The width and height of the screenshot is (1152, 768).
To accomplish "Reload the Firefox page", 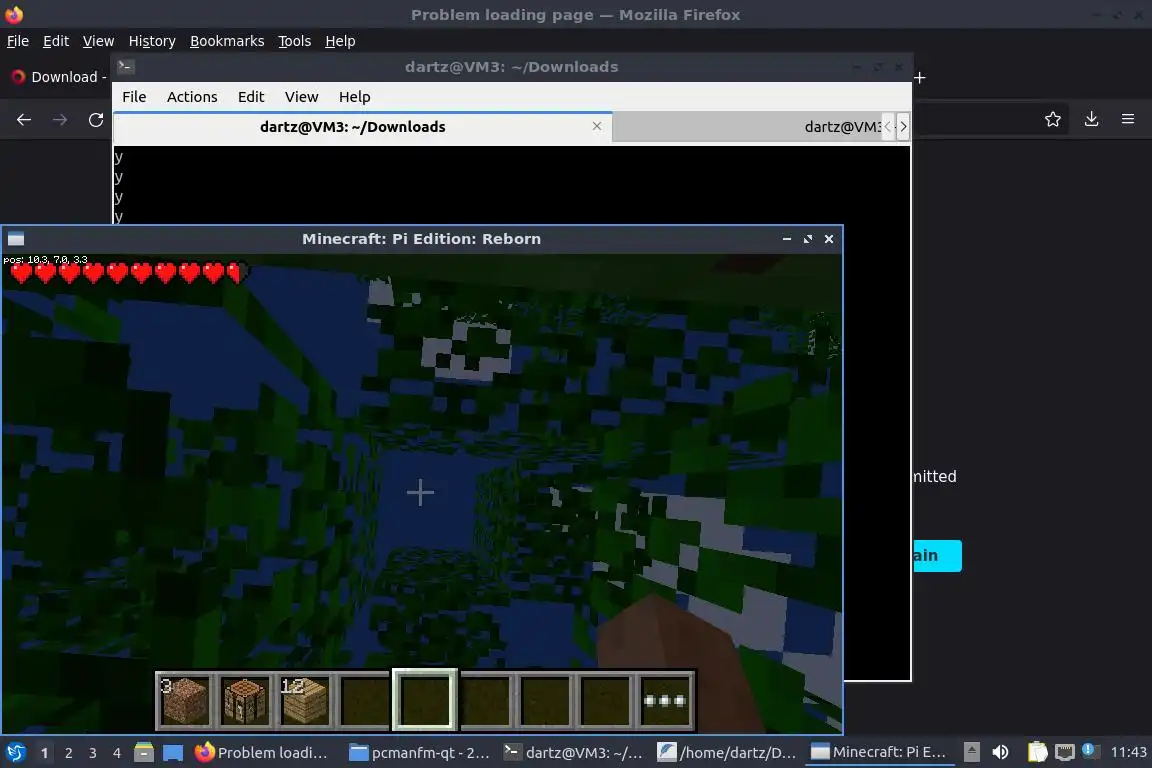I will 96,120.
